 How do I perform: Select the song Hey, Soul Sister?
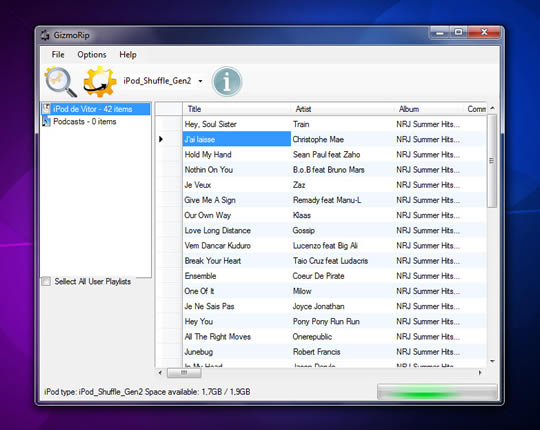[x=236, y=124]
